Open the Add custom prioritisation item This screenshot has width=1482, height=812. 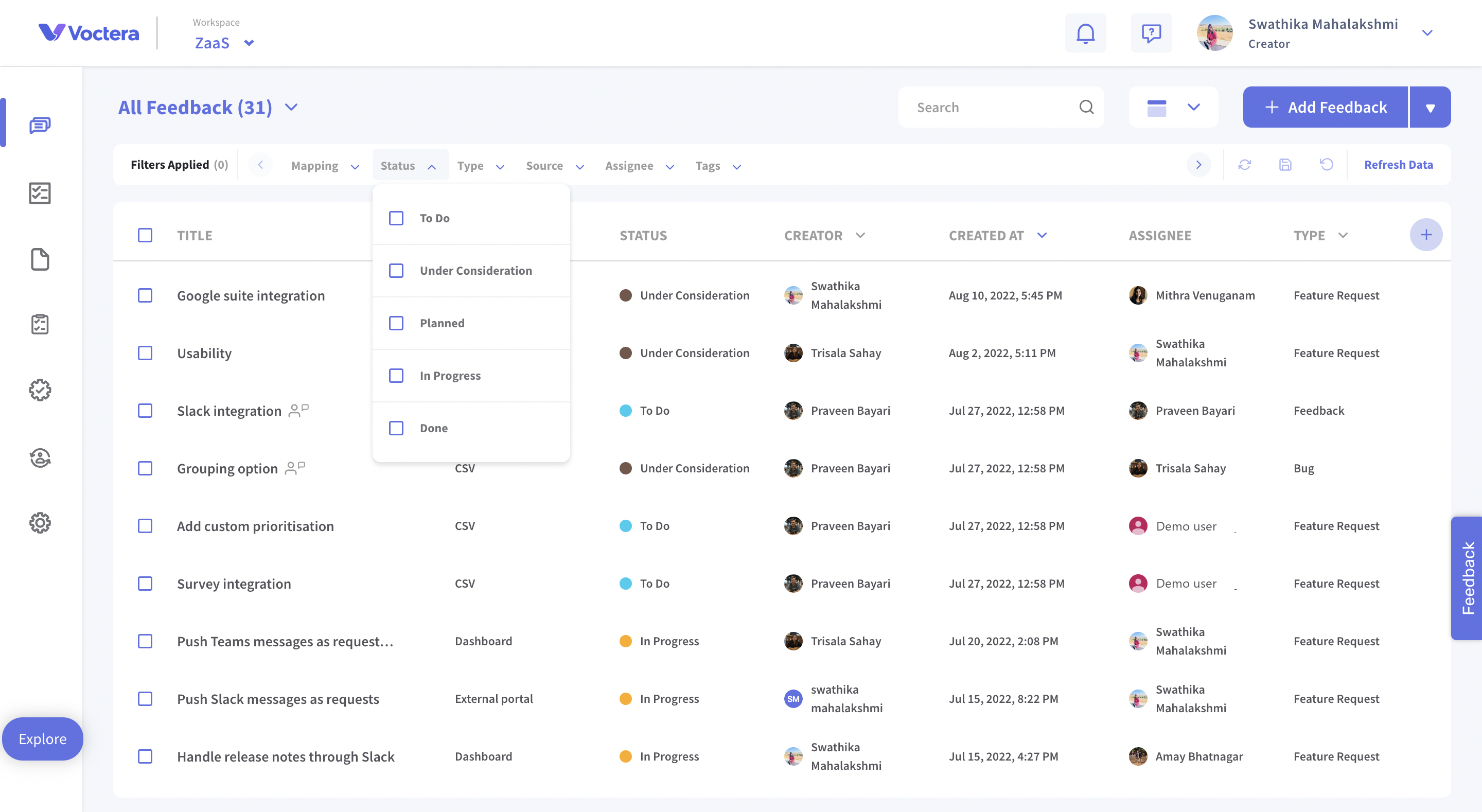[x=255, y=526]
